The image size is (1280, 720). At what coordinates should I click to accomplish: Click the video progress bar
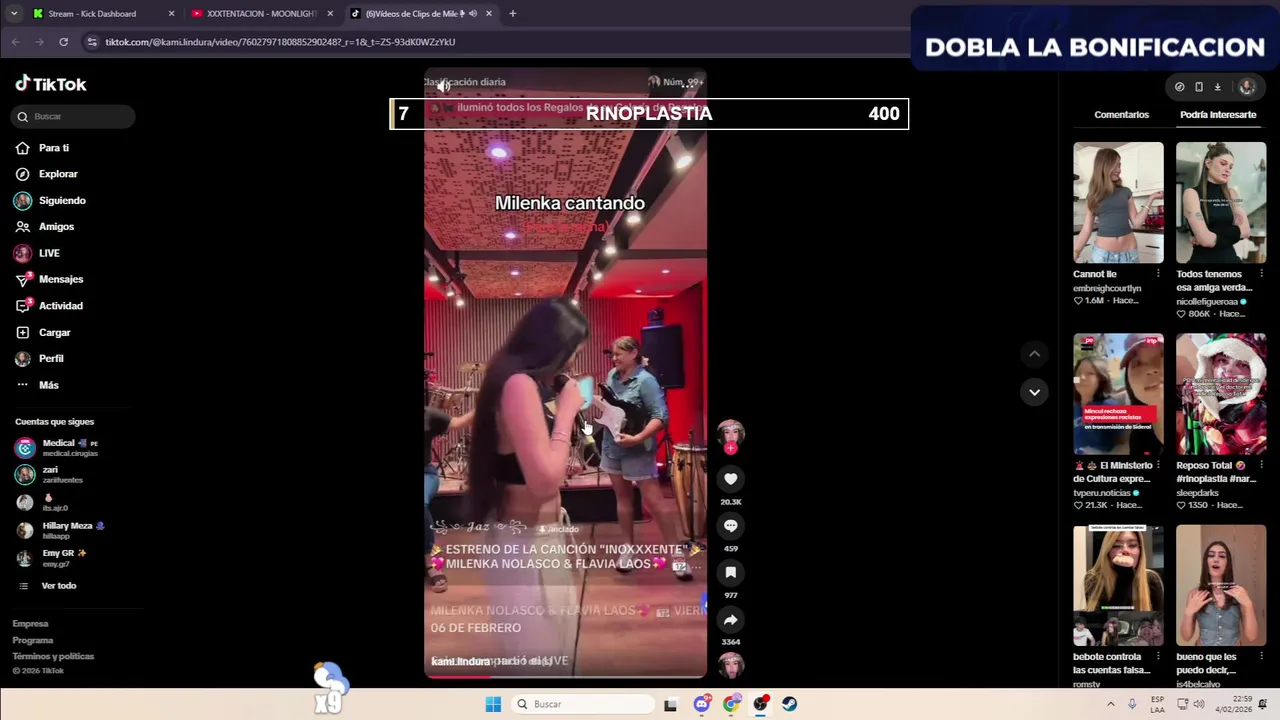coord(565,677)
